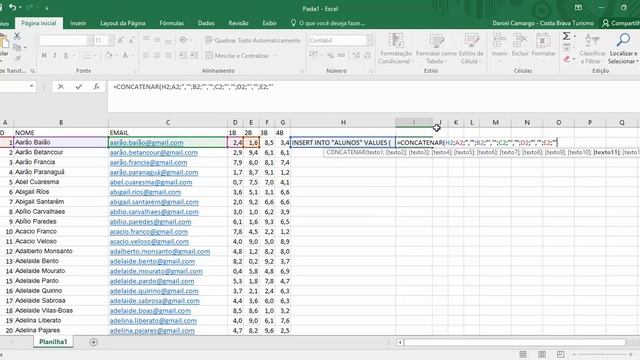Screen dimensions: 640x360
Task: Confirm formula with checkmark button
Action: (78, 87)
